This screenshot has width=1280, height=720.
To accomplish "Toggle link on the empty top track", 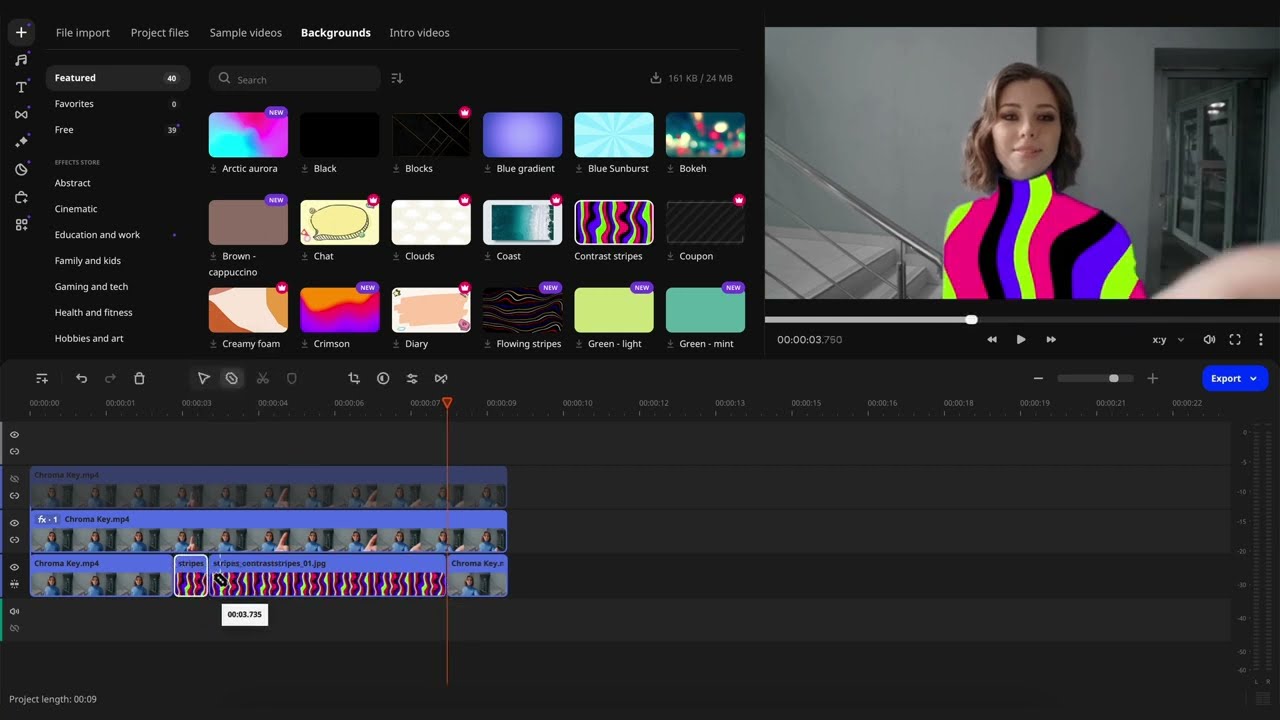I will click(14, 452).
